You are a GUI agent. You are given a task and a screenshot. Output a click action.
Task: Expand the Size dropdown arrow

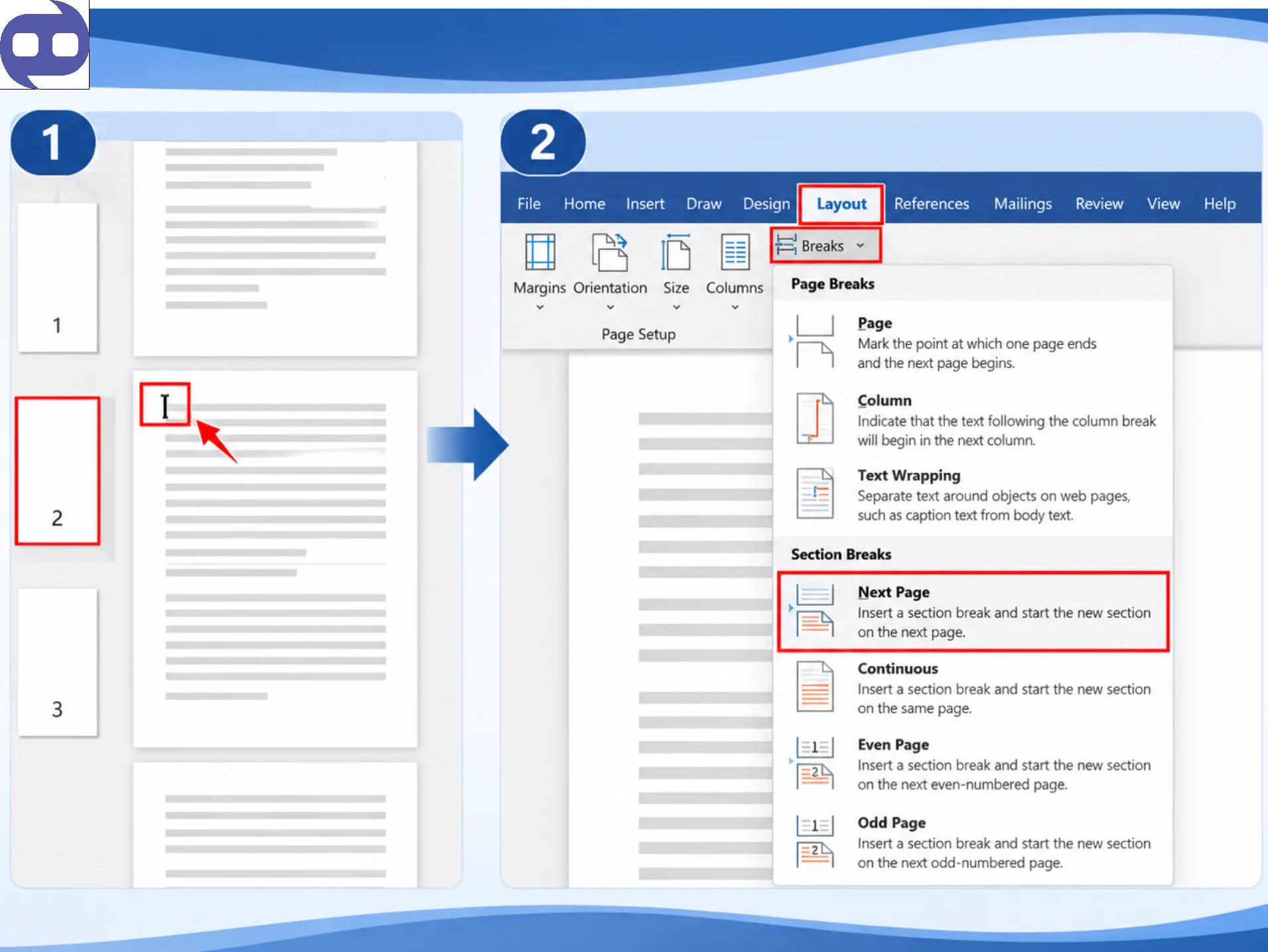tap(676, 307)
